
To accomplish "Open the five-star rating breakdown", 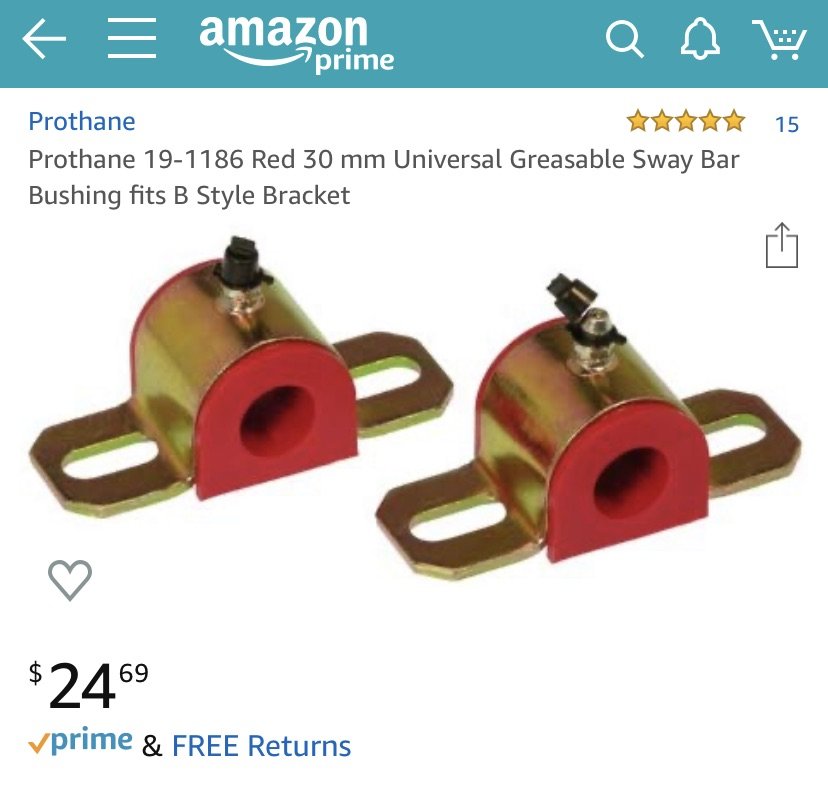I will click(x=686, y=121).
